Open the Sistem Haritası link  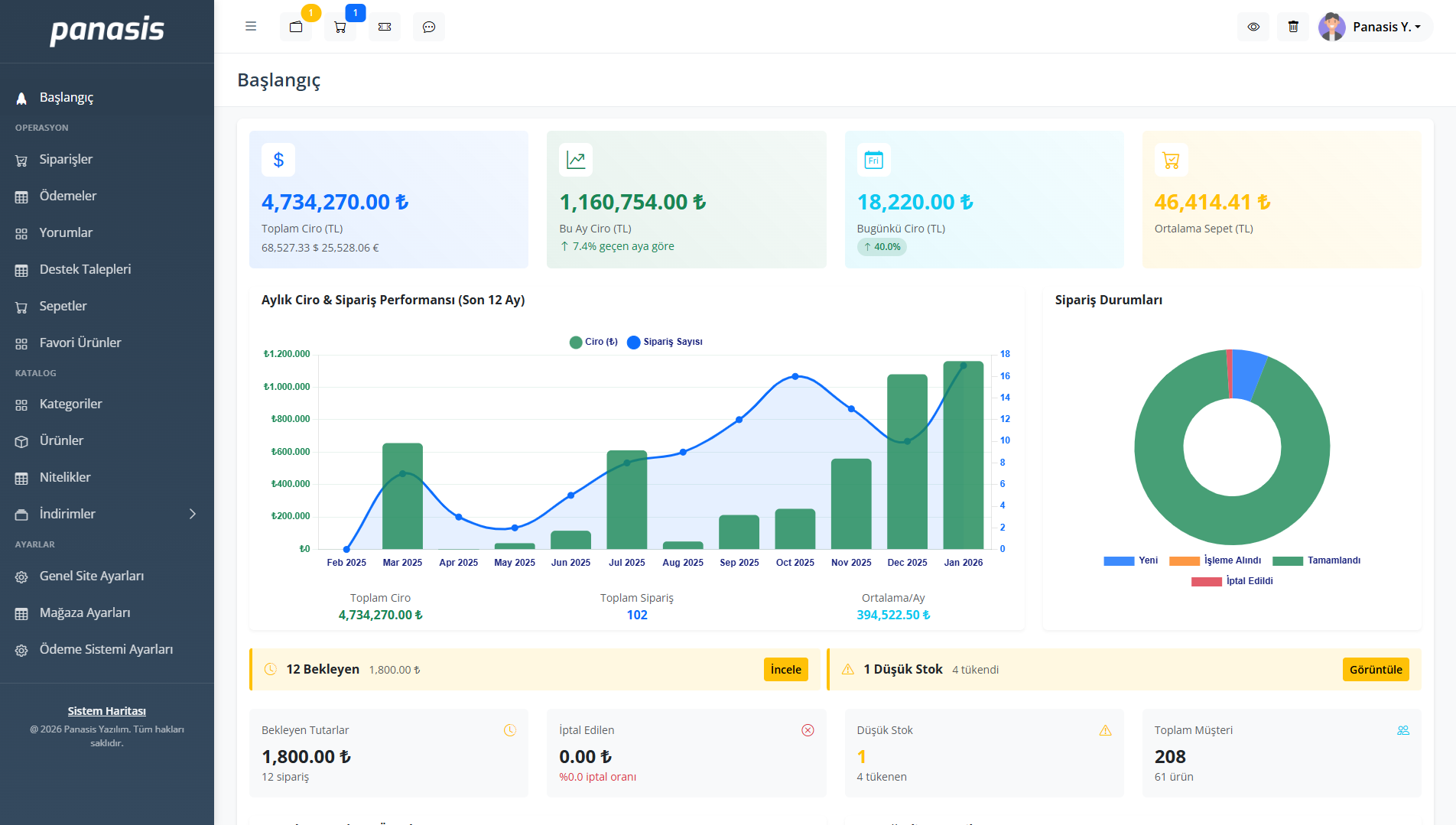(x=106, y=710)
